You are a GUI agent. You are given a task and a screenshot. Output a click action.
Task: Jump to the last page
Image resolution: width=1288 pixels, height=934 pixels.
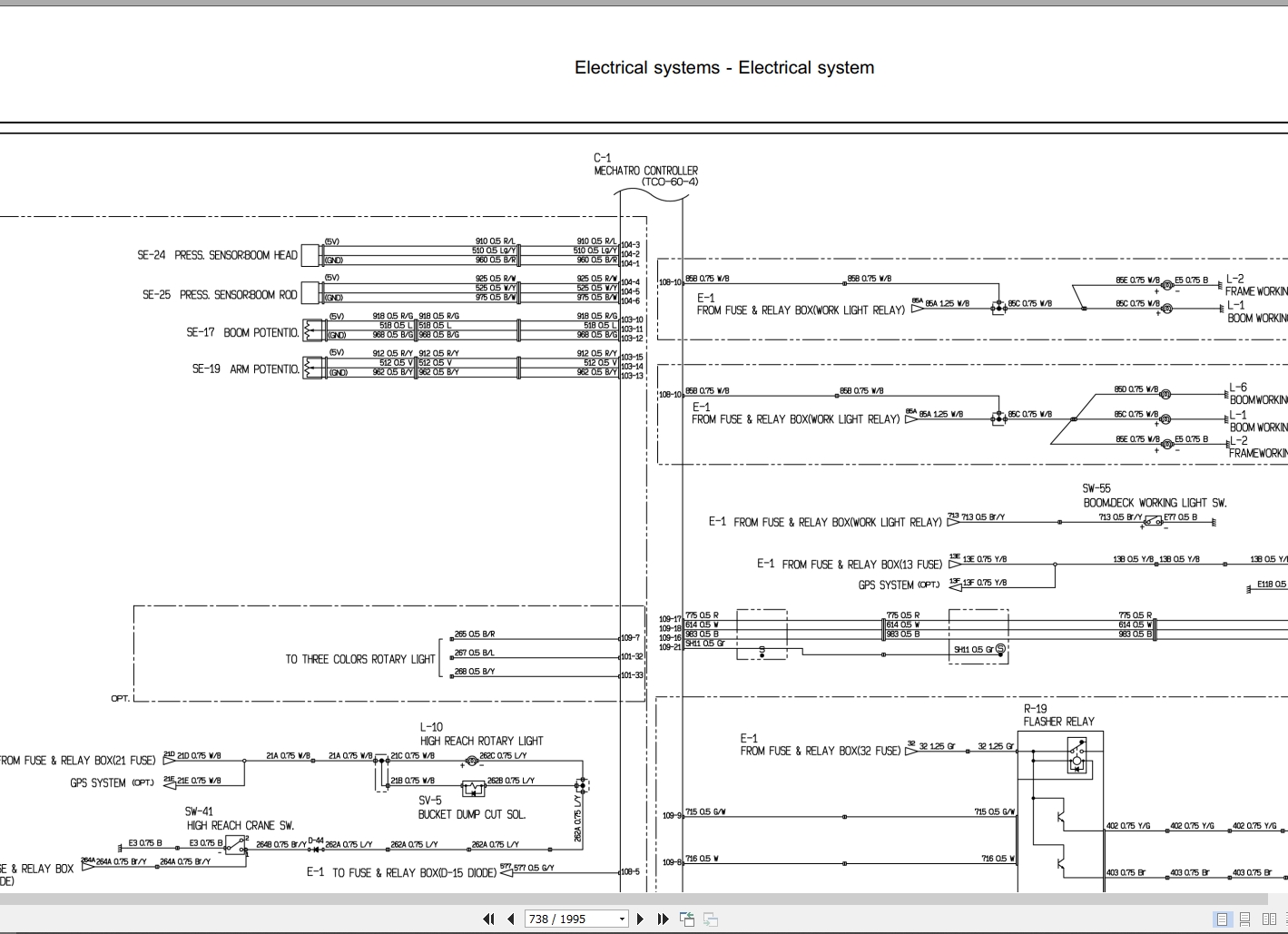point(663,919)
